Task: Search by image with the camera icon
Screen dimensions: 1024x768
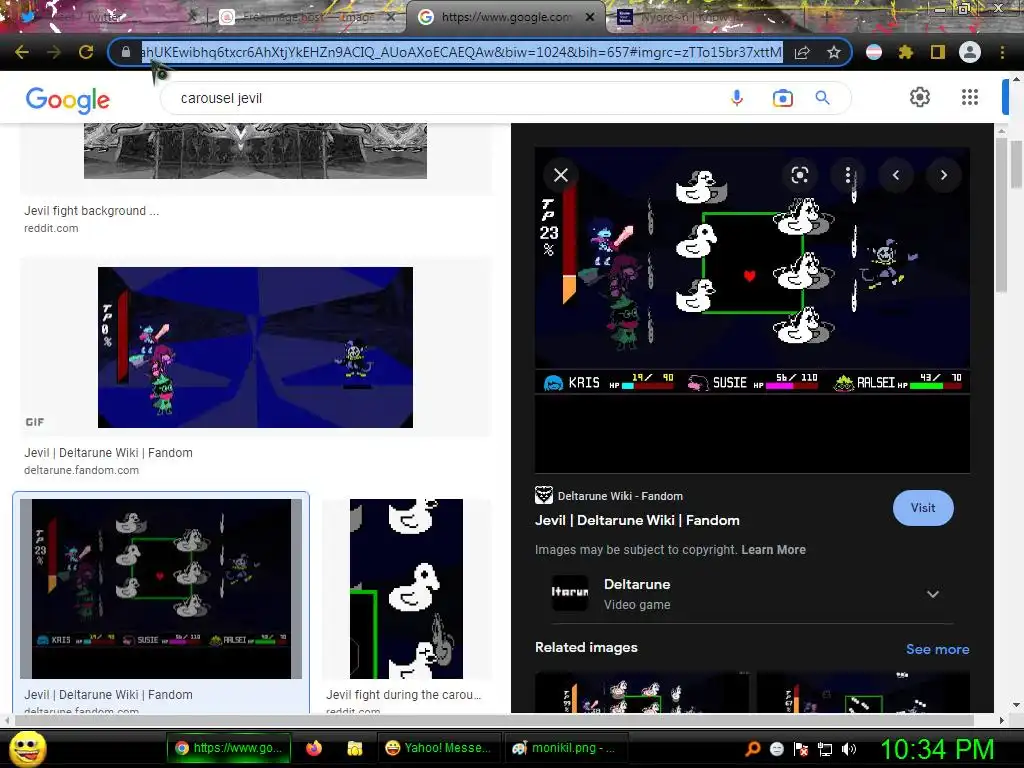Action: (x=782, y=98)
